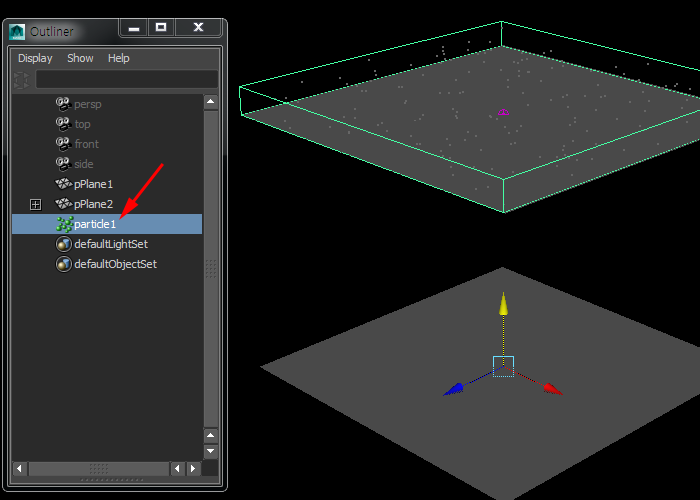Click the lower vertical scroll up arrow
Screen dimensions: 700x500
pos(211,435)
